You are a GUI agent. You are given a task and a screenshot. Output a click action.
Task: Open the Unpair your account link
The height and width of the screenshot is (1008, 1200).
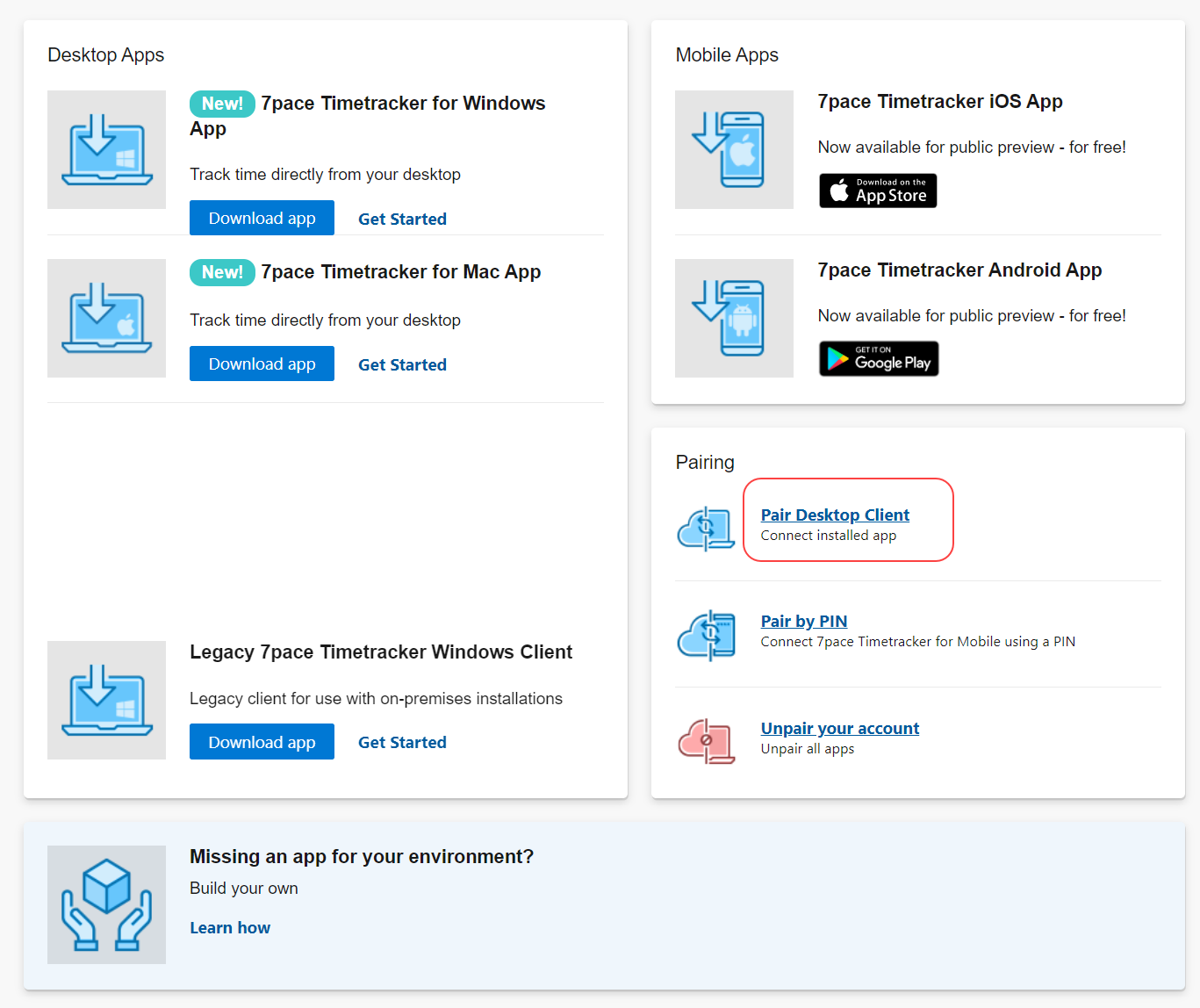[840, 728]
